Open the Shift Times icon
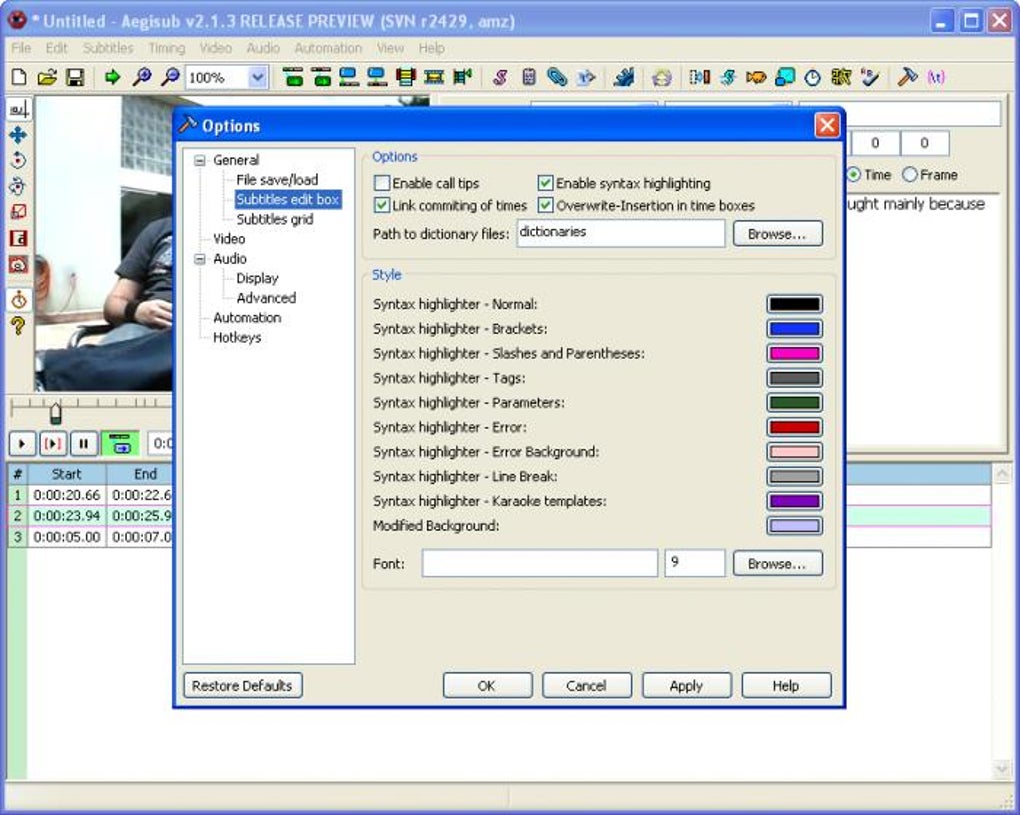The height and width of the screenshot is (815, 1020). pyautogui.click(x=699, y=77)
